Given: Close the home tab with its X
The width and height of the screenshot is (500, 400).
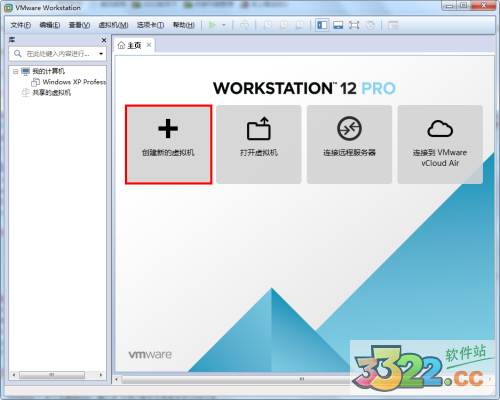Looking at the screenshot, I should pos(149,45).
